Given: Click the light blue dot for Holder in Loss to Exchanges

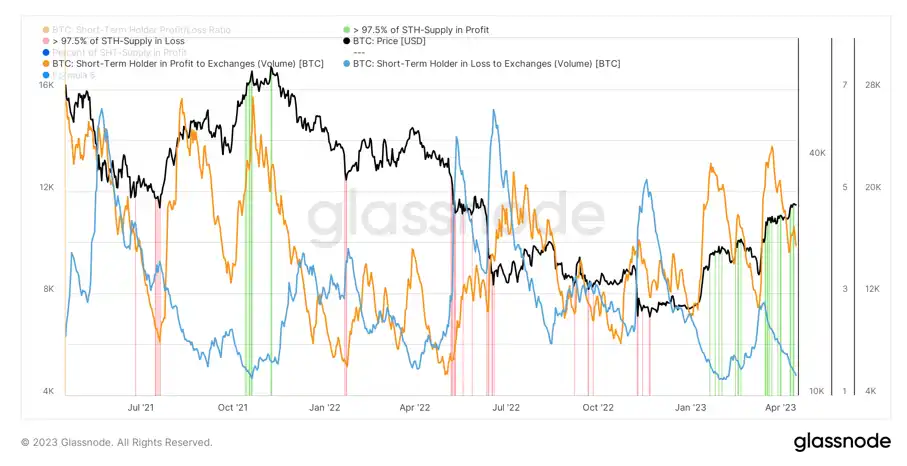Looking at the screenshot, I should (x=346, y=64).
